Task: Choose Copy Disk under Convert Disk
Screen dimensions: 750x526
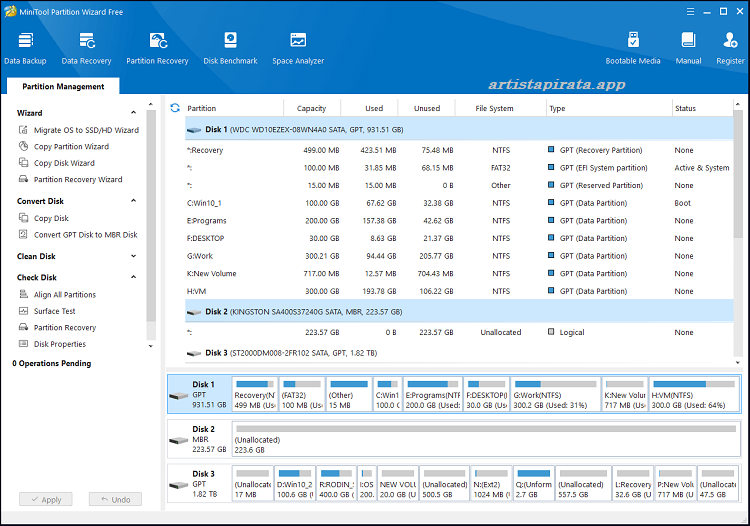Action: [x=44, y=218]
